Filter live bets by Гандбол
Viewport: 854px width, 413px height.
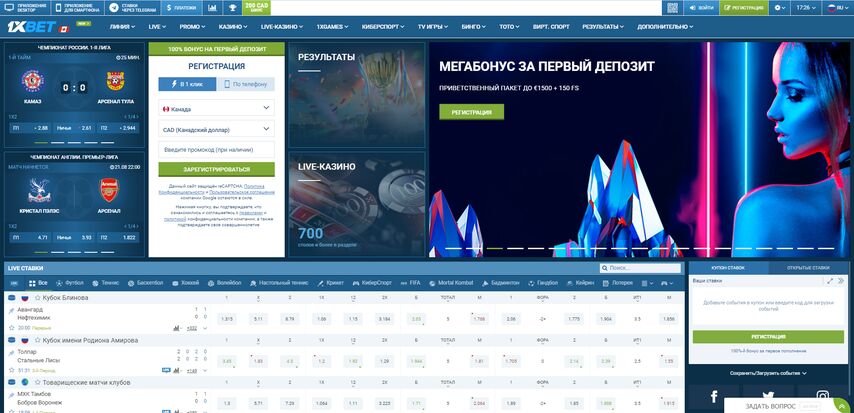(543, 283)
